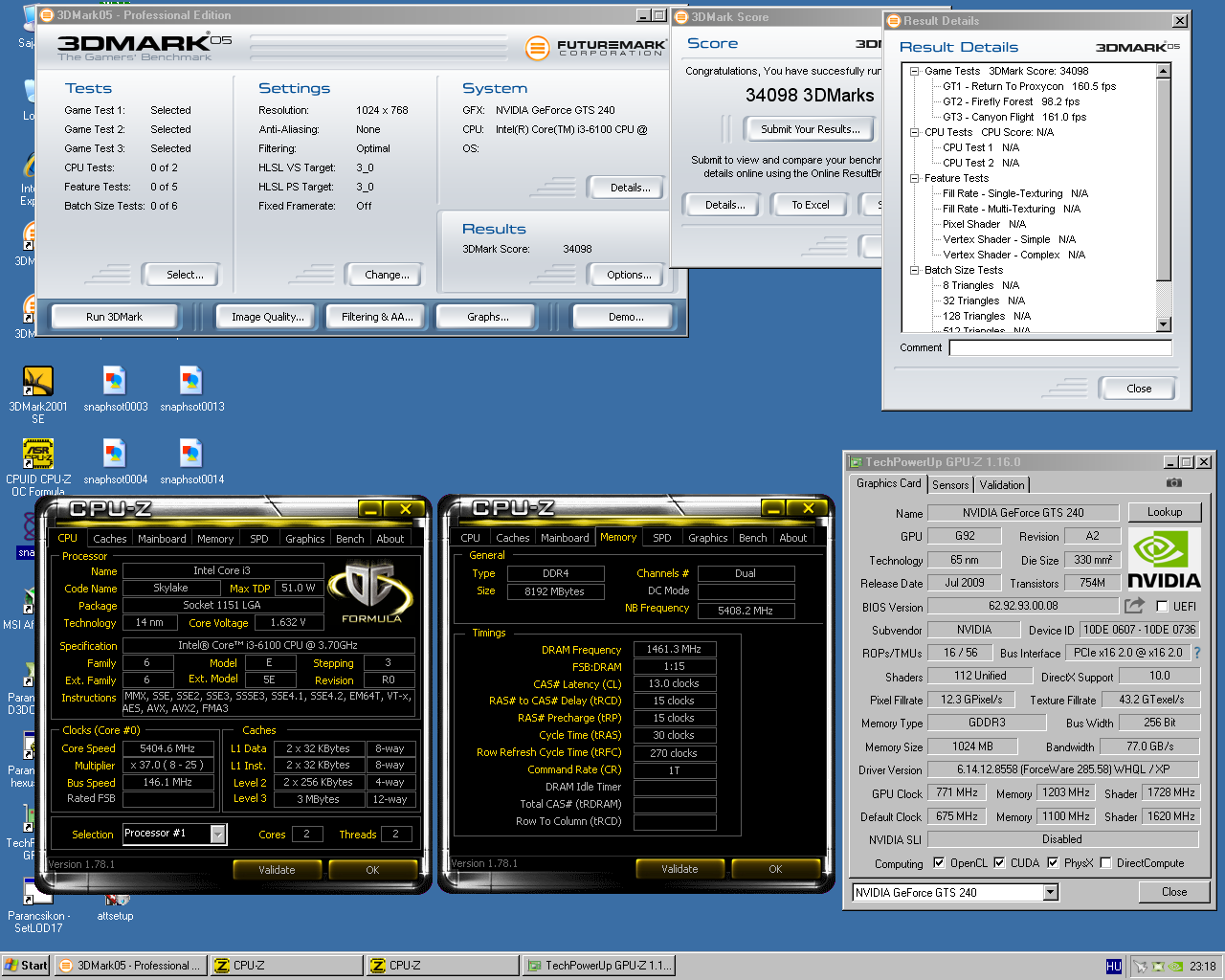Open the Sensors tab in GPU-Z

tap(950, 485)
